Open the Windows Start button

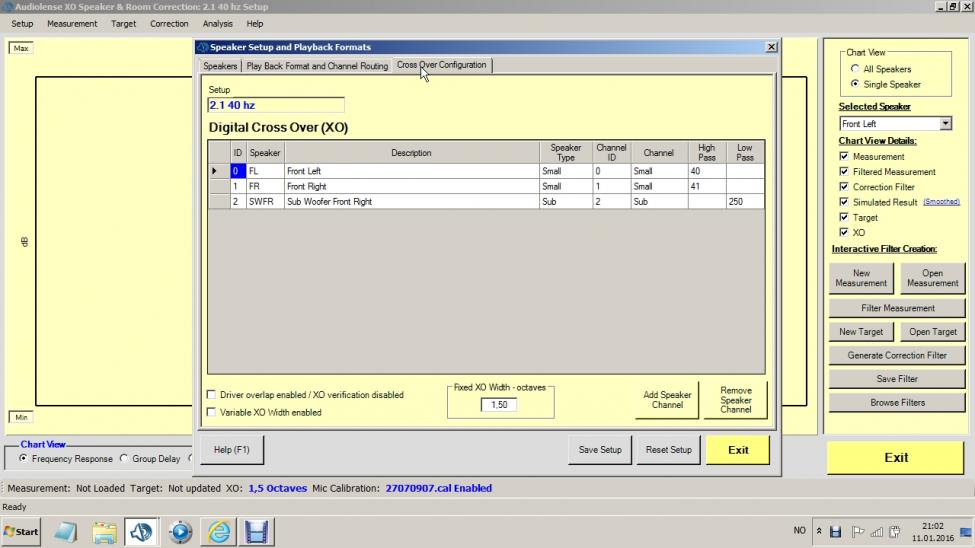(x=21, y=532)
